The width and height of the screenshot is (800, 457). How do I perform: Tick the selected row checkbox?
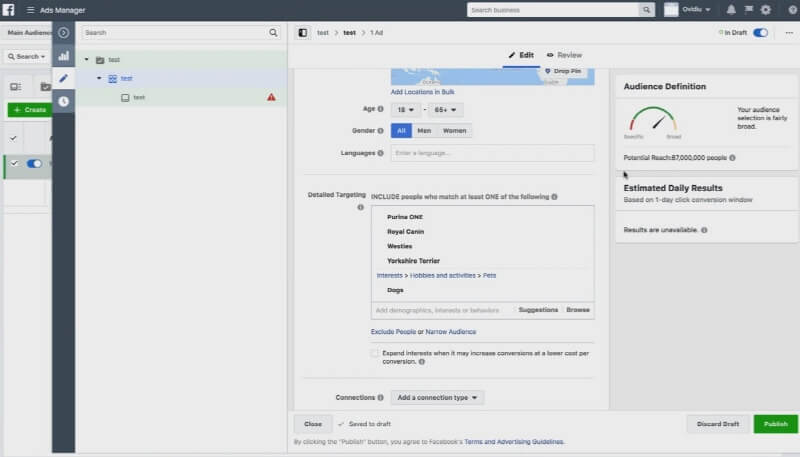tap(14, 163)
